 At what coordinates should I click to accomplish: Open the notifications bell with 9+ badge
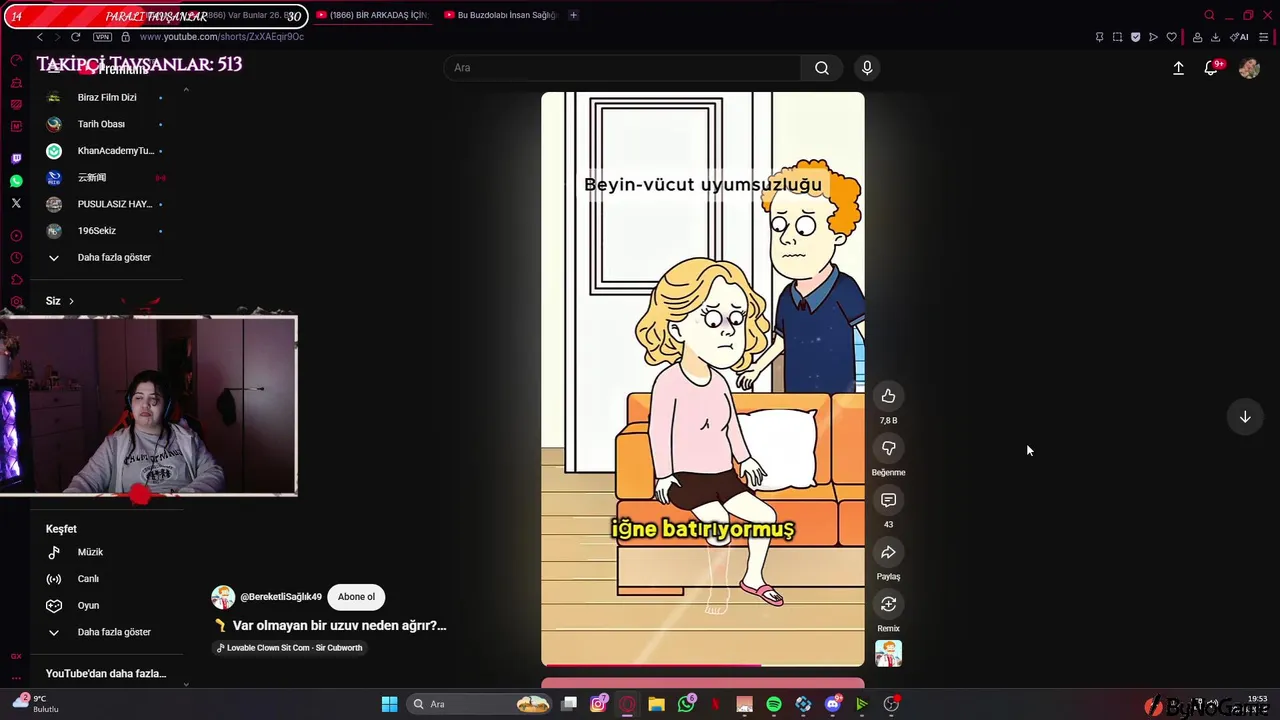tap(1211, 68)
